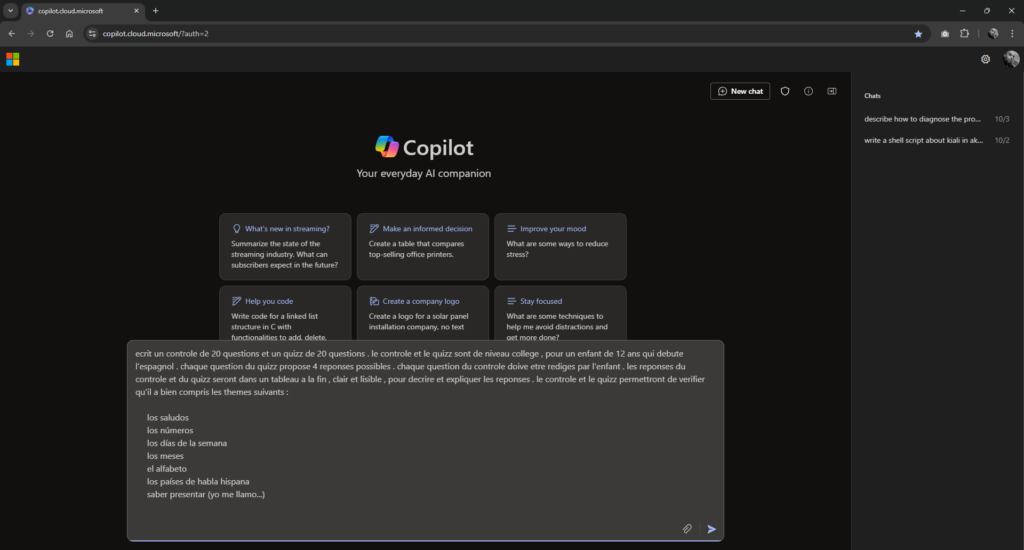Click 'Your everyday AI companion' tagline
This screenshot has height=550, width=1024.
[x=423, y=173]
